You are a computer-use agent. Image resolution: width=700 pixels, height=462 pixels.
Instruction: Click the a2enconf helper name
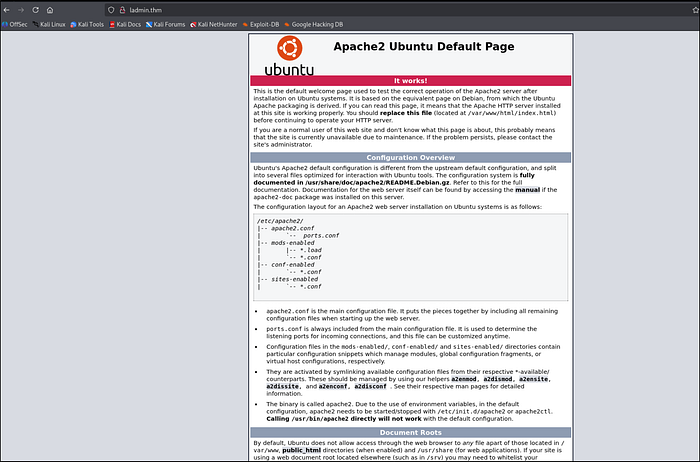pyautogui.click(x=333, y=387)
